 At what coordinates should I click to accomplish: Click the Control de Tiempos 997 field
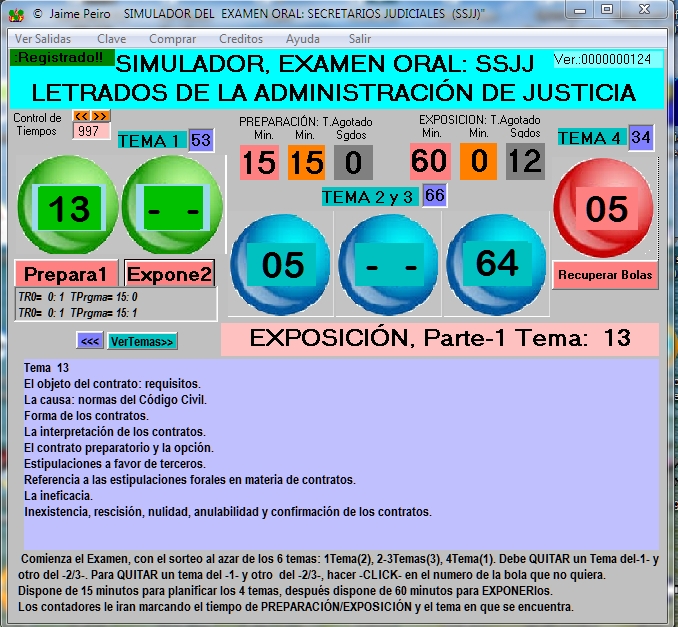tap(90, 131)
